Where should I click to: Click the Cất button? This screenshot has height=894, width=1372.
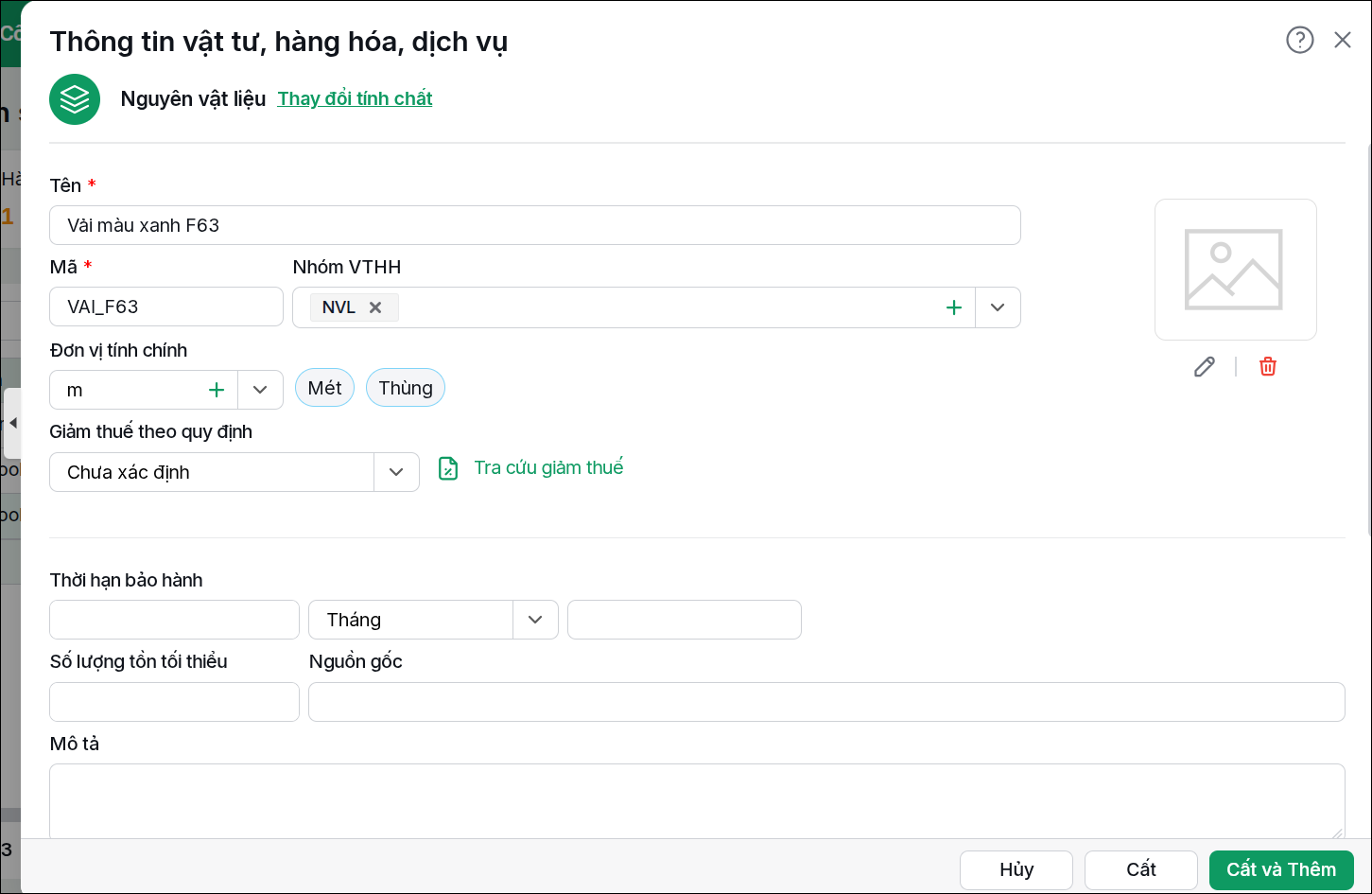pyautogui.click(x=1141, y=870)
